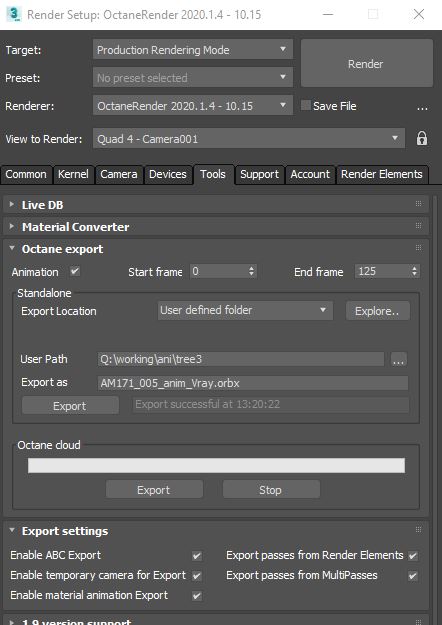Viewport: 442px width, 625px height.
Task: Open the Renderer dropdown
Action: coord(193,106)
